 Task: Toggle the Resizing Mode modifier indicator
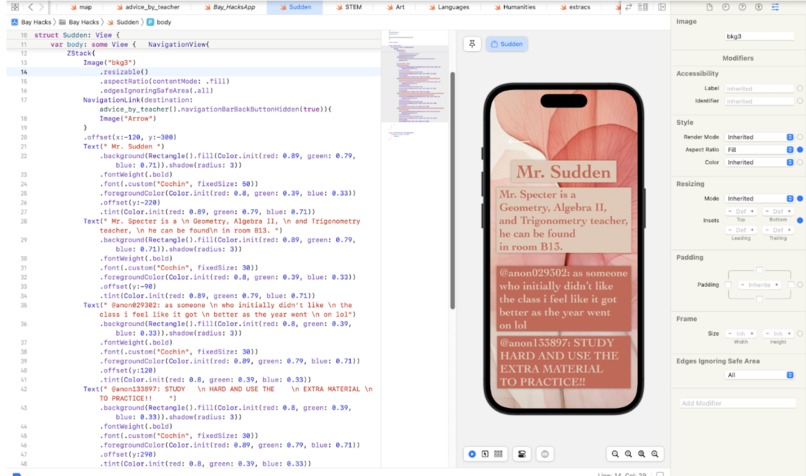tap(800, 198)
